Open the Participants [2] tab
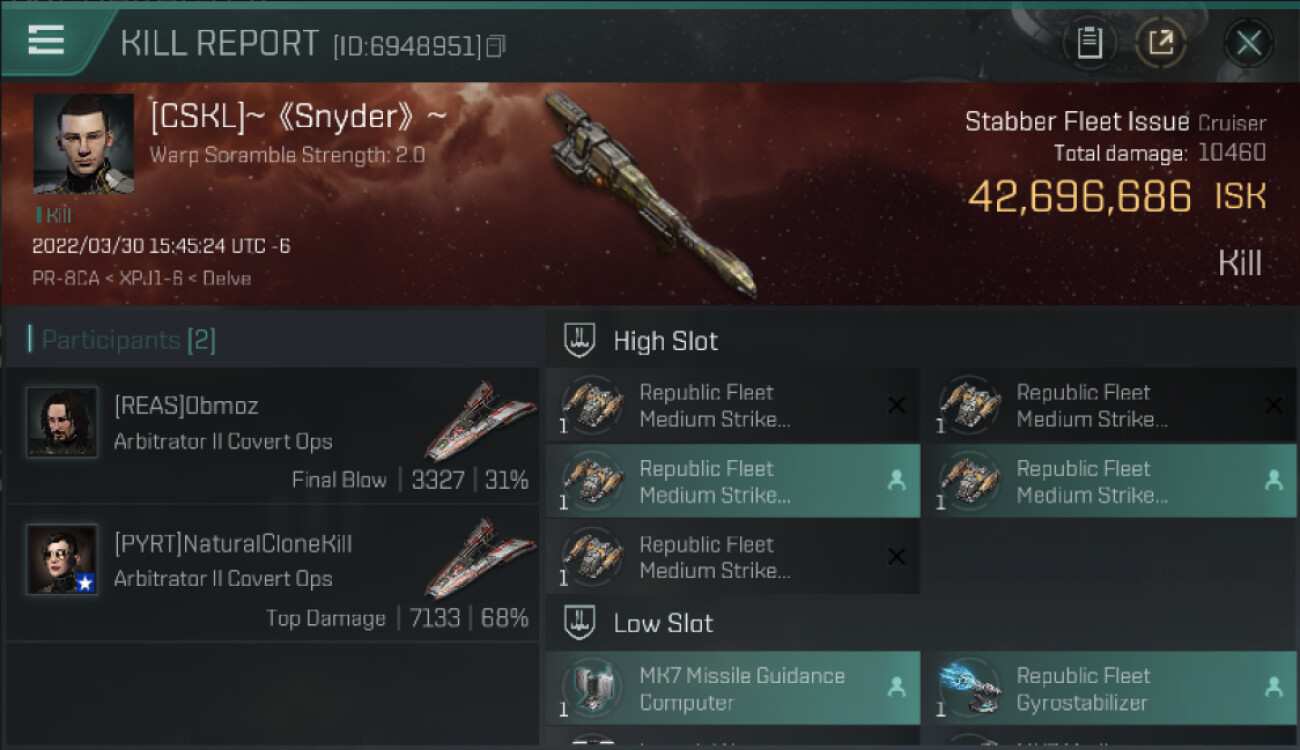The height and width of the screenshot is (750, 1300). 122,340
